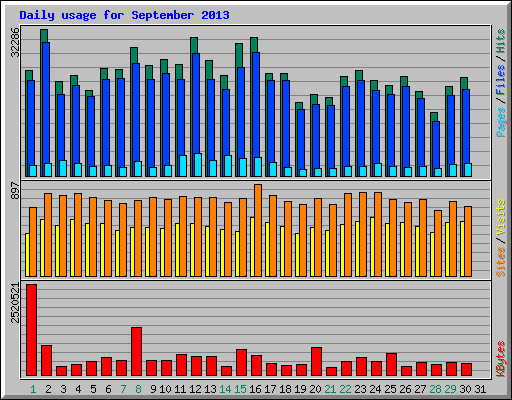Select day label '31' on the x-axis

[480, 389]
